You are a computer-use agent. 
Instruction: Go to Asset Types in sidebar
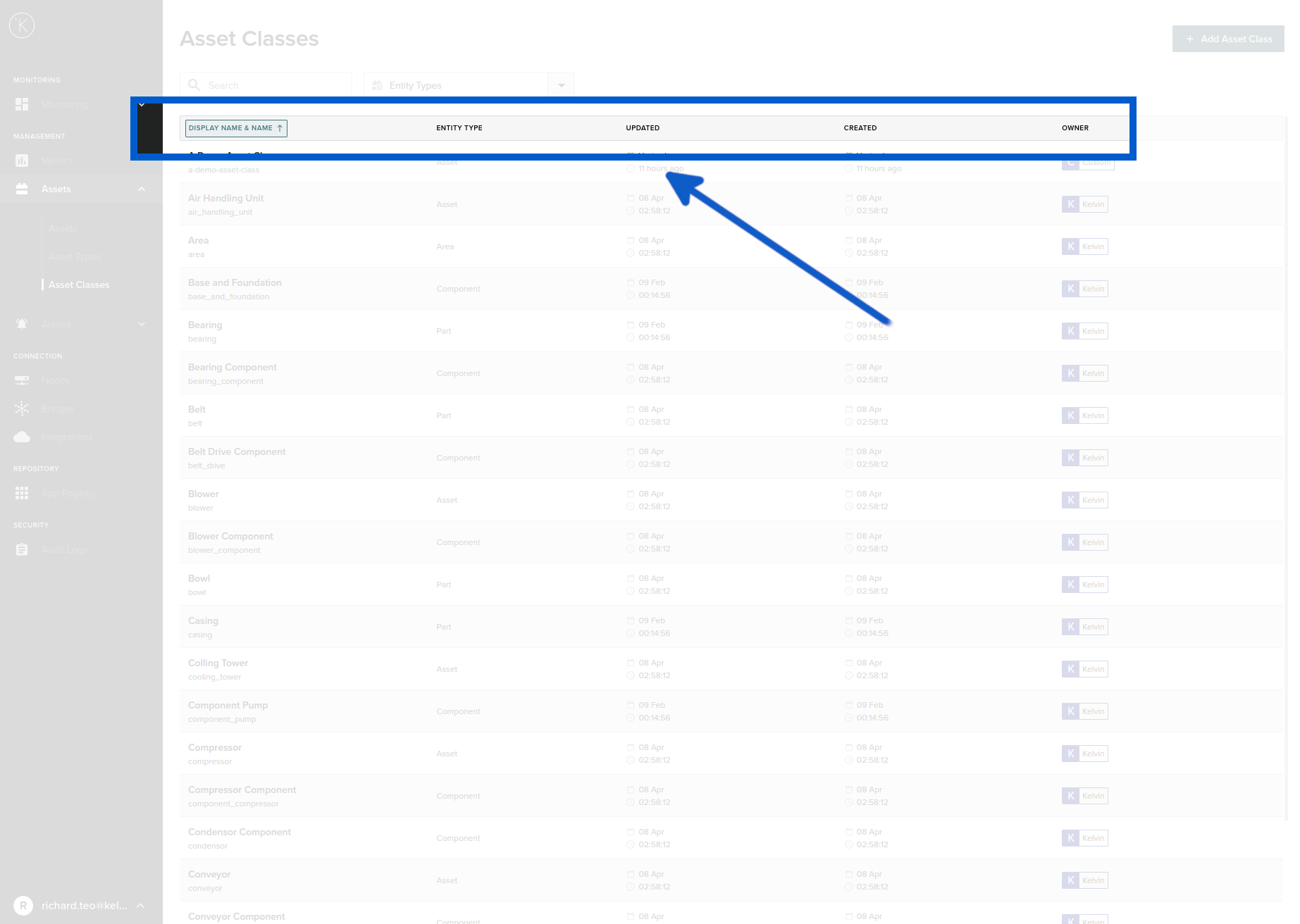point(75,256)
